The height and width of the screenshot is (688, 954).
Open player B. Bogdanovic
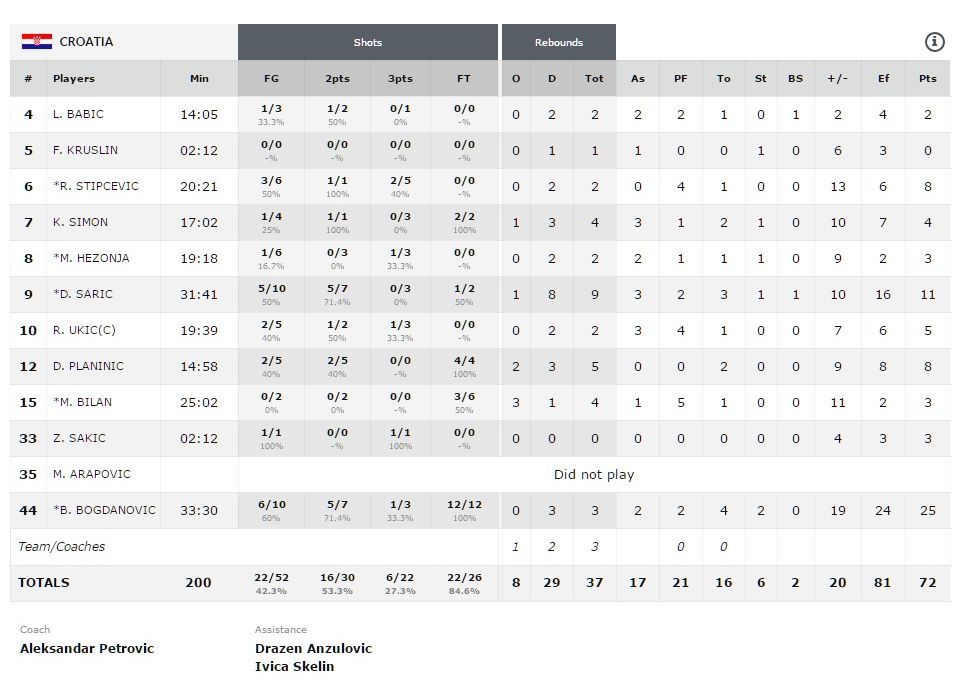(107, 510)
